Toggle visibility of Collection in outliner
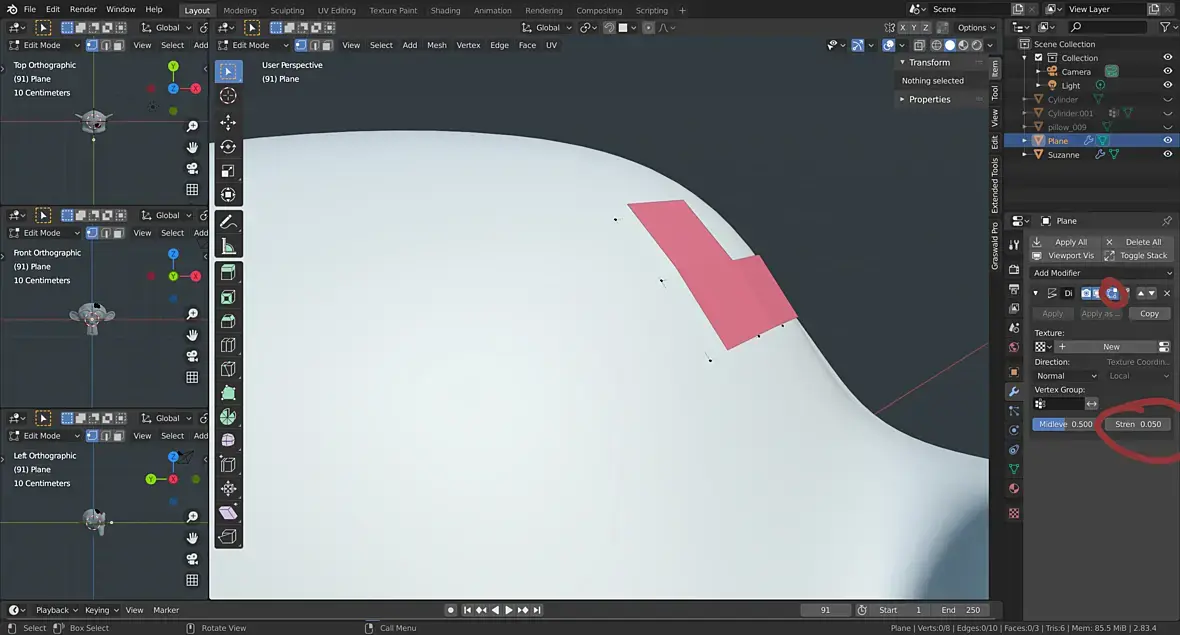 [1167, 58]
